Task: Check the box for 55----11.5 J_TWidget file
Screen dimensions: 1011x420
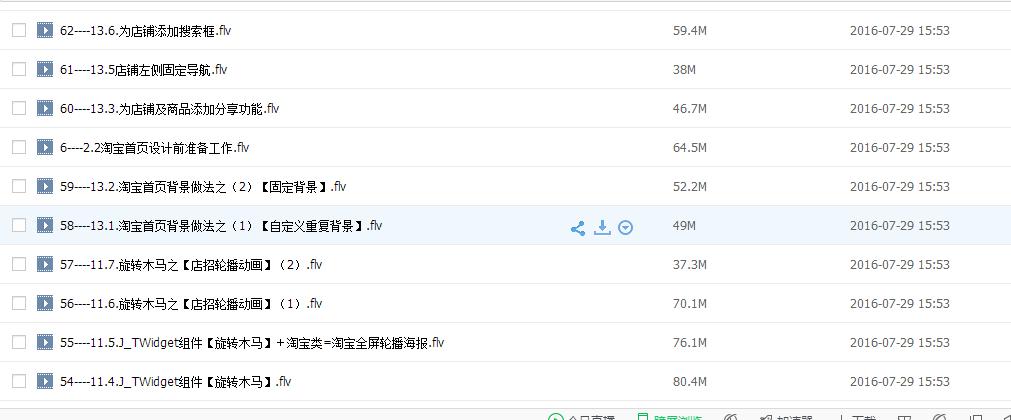Action: point(19,342)
